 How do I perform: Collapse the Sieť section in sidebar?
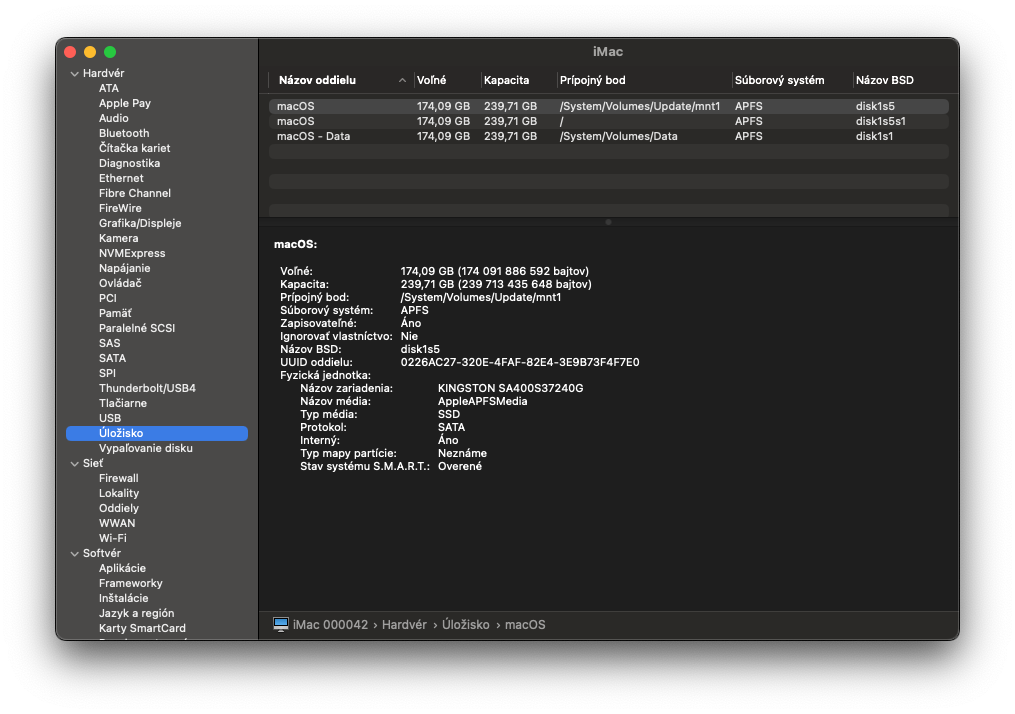tap(74, 464)
